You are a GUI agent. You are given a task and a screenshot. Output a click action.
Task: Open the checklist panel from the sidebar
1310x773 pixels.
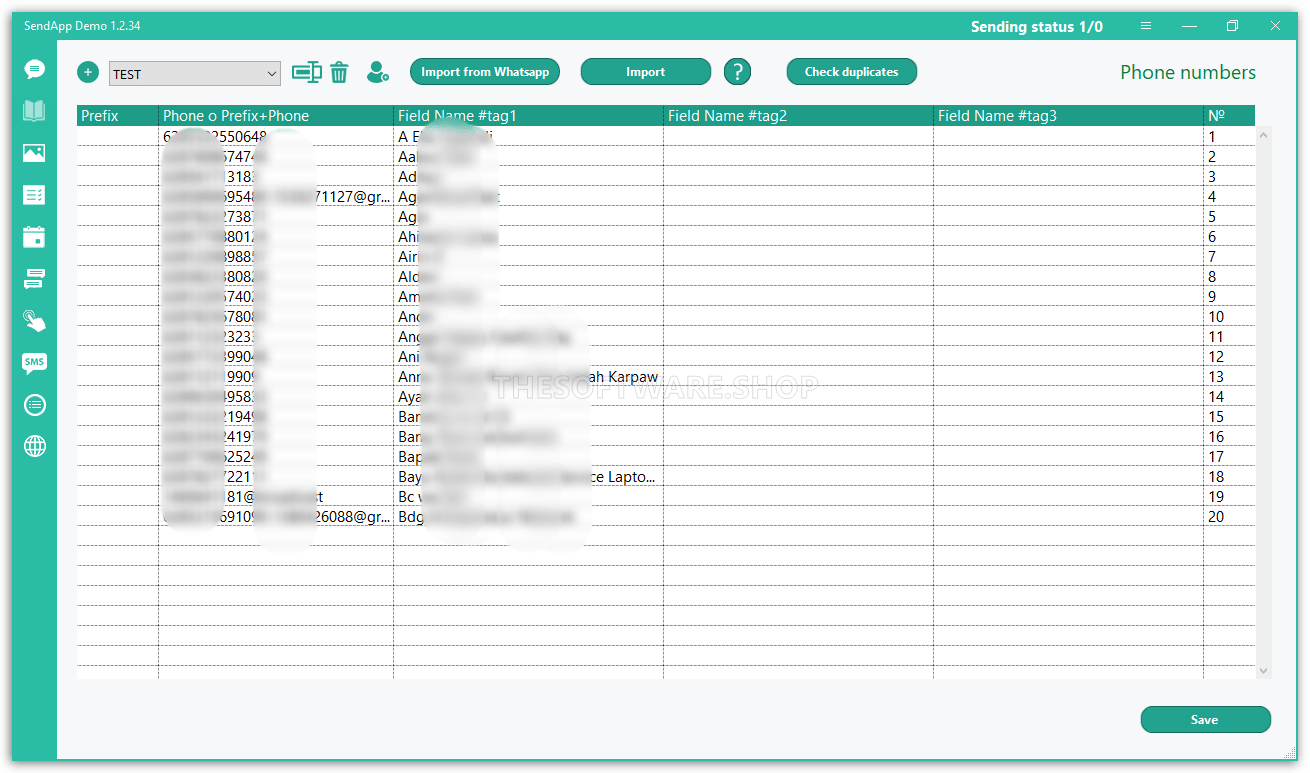pos(35,195)
